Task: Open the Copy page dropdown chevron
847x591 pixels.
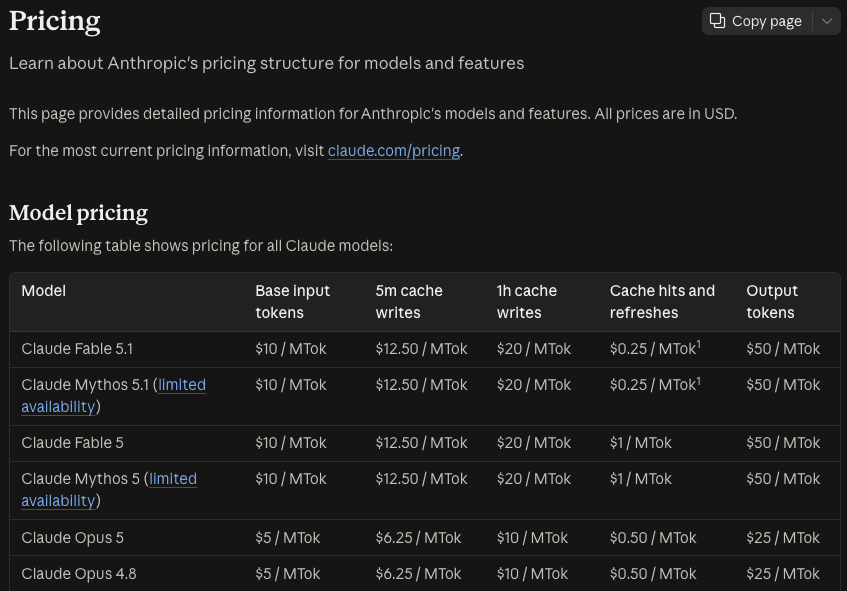Action: pyautogui.click(x=826, y=21)
